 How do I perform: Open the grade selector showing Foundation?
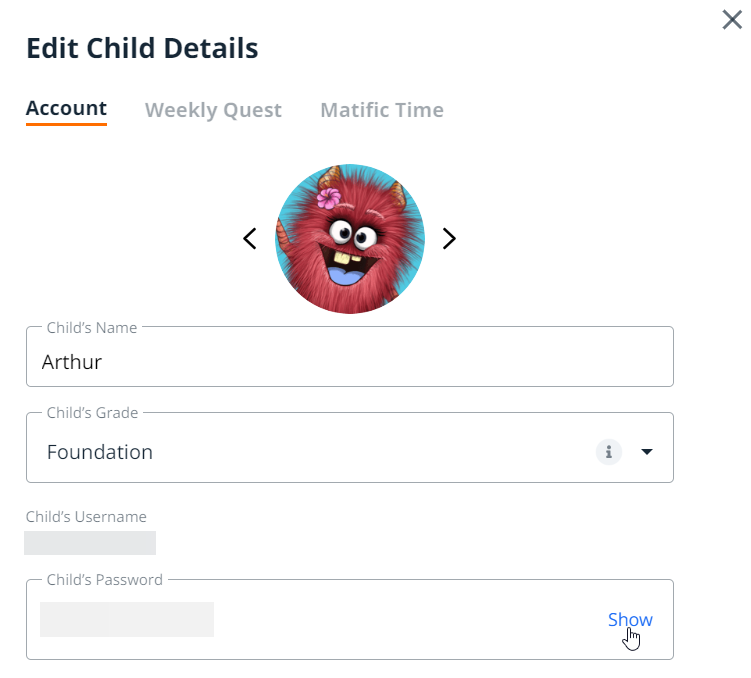tap(300, 452)
